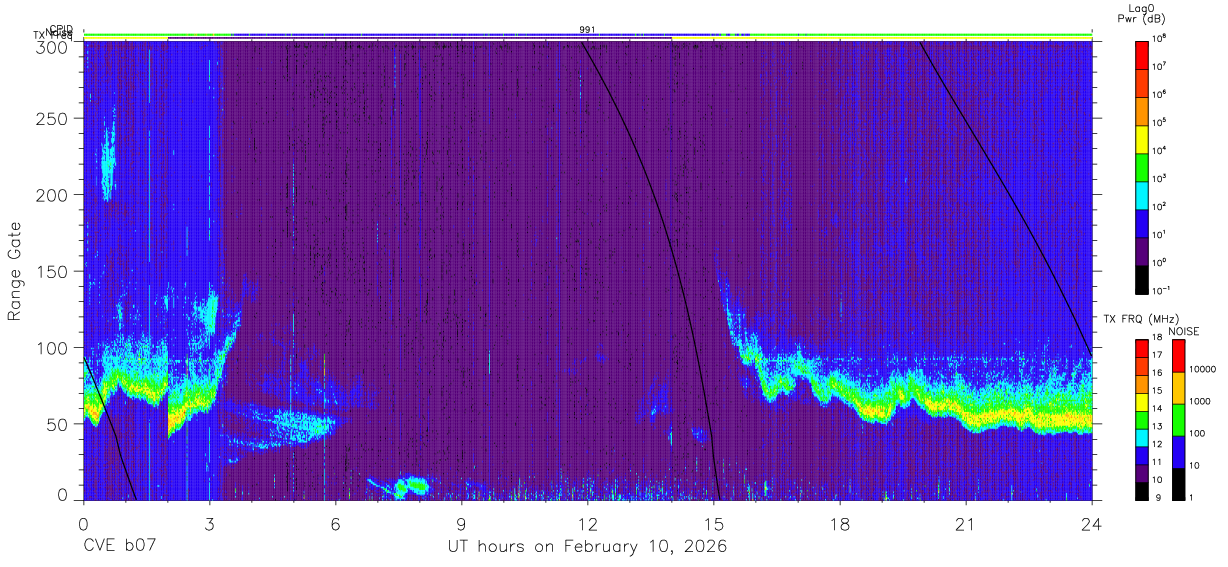This screenshot has width=1228, height=567.
Task: Click the top exponent label of Lag0 Pwr colorbar
Action: [1160, 38]
